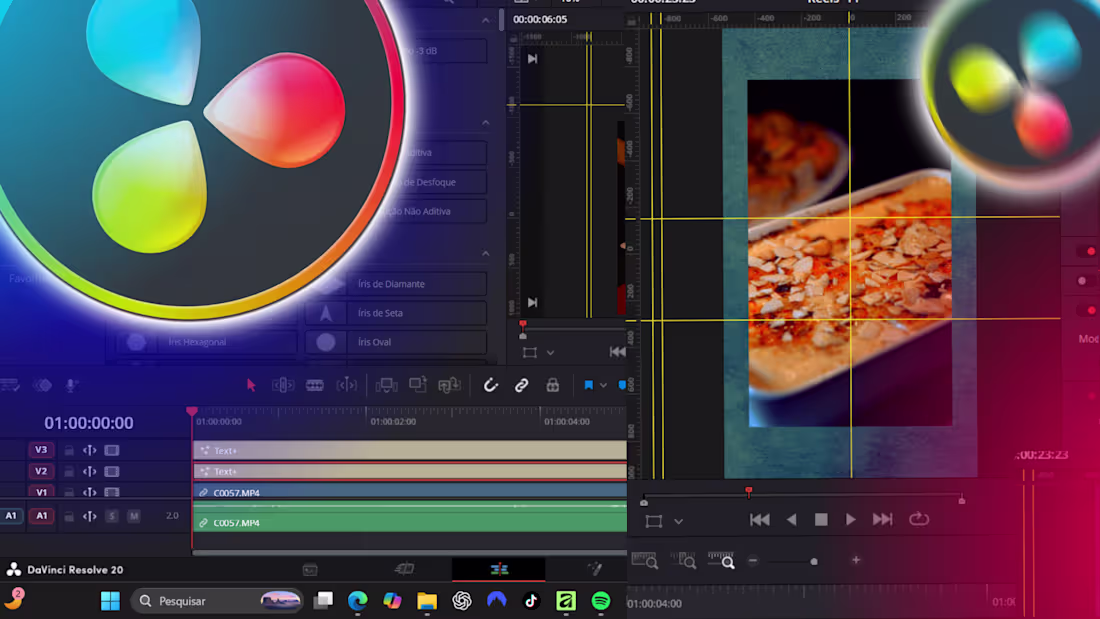Select Íris Hexagonal transition
Screen dimensions: 1100x619
(203, 342)
